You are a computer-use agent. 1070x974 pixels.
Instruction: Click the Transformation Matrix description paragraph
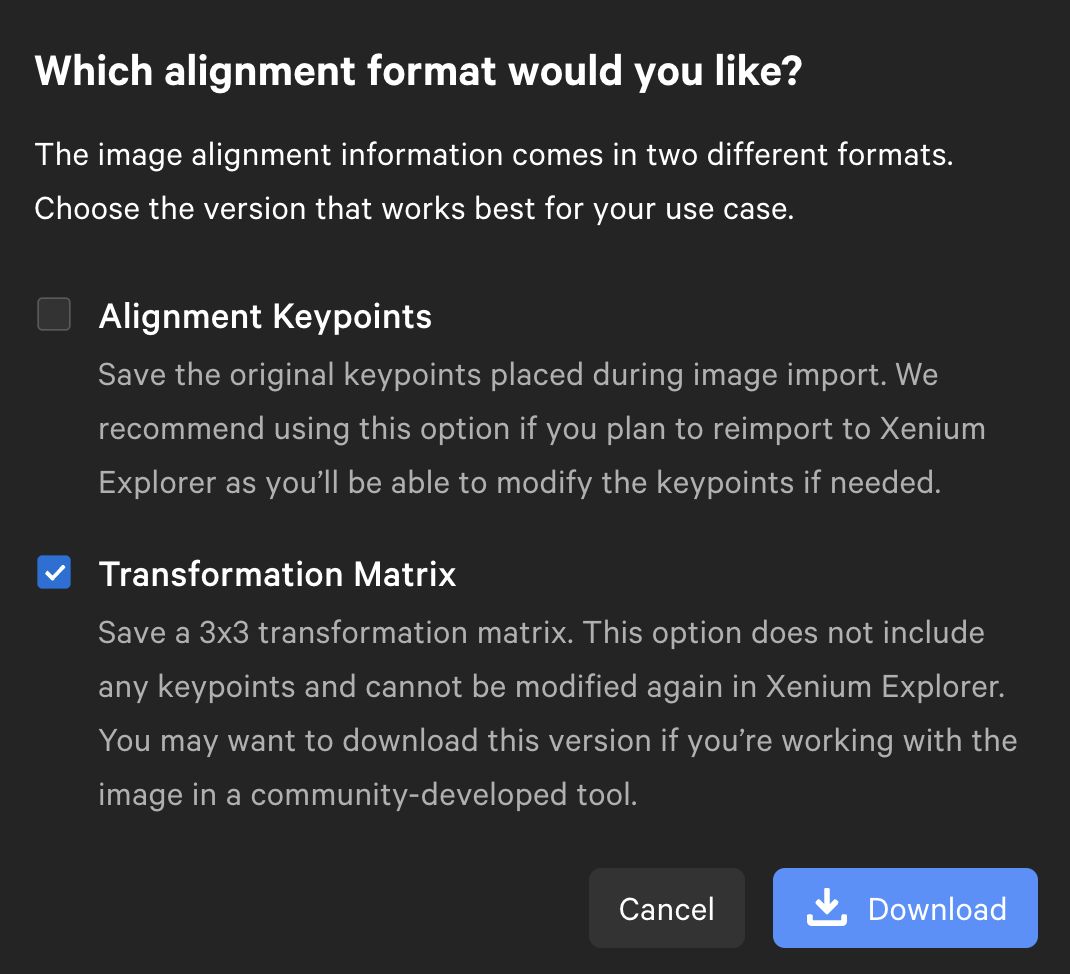click(x=556, y=713)
